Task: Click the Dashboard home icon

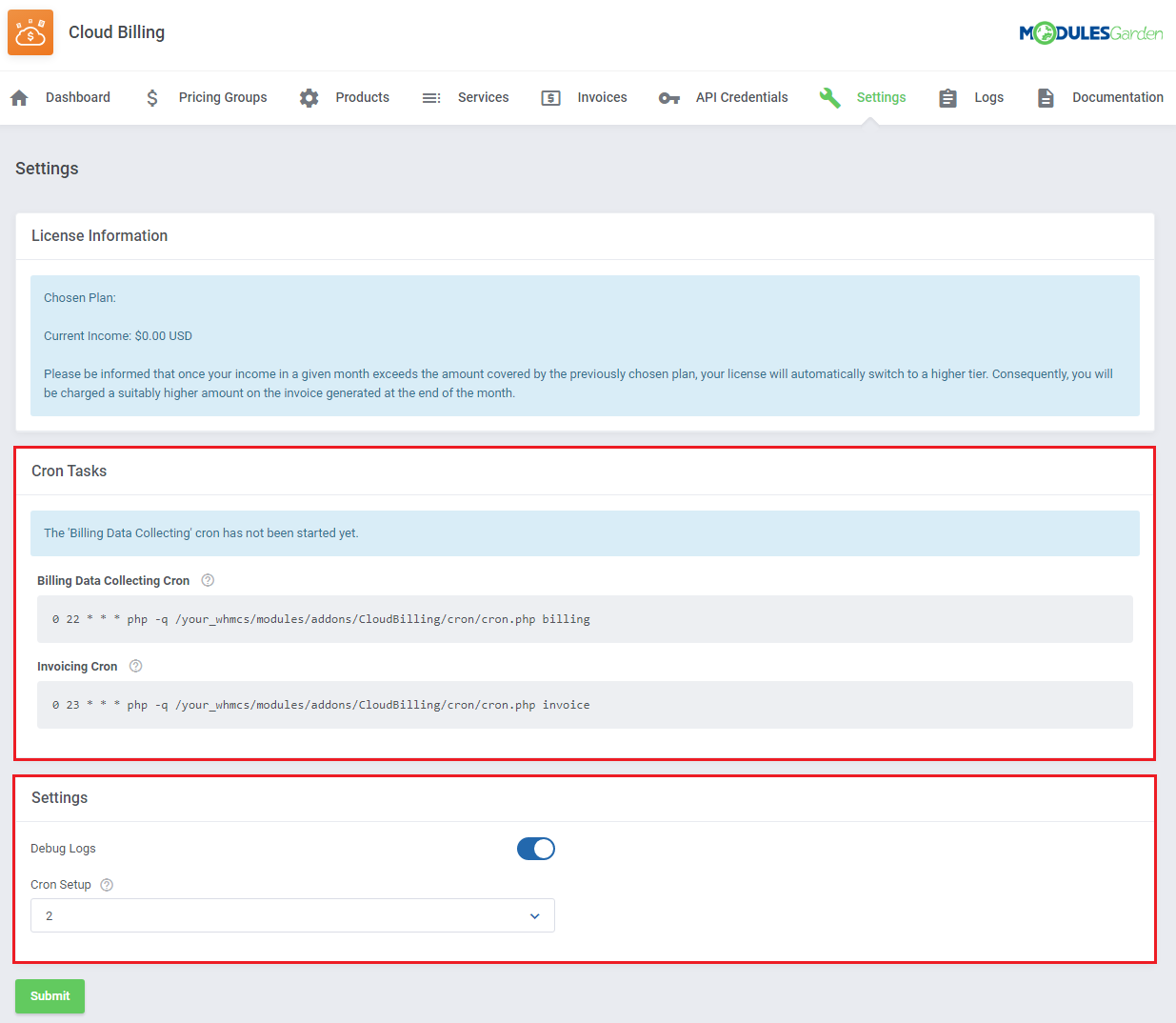Action: 19,97
